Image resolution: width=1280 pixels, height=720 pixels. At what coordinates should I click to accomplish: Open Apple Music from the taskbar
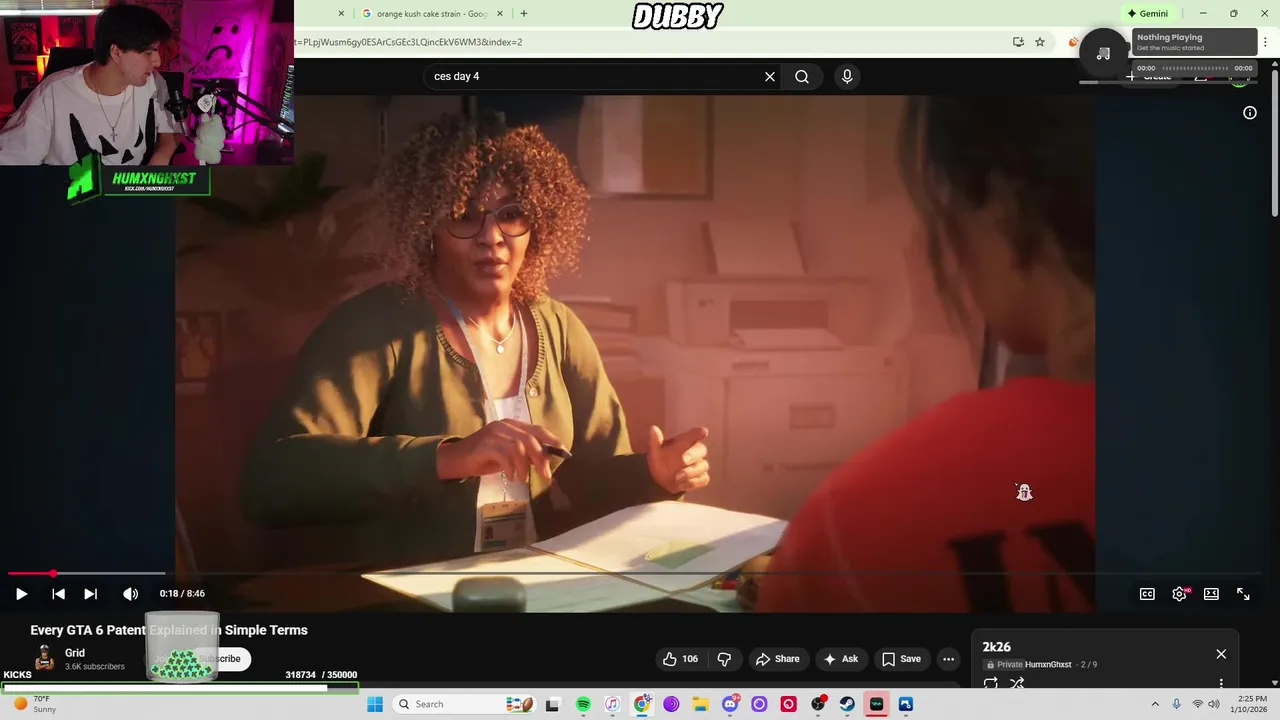[613, 704]
